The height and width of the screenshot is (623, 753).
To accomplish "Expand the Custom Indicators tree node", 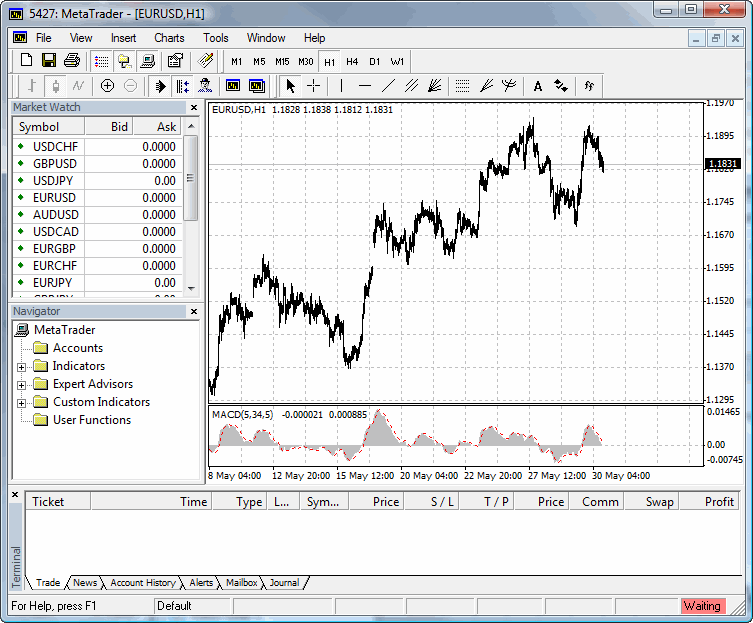I will tap(21, 403).
